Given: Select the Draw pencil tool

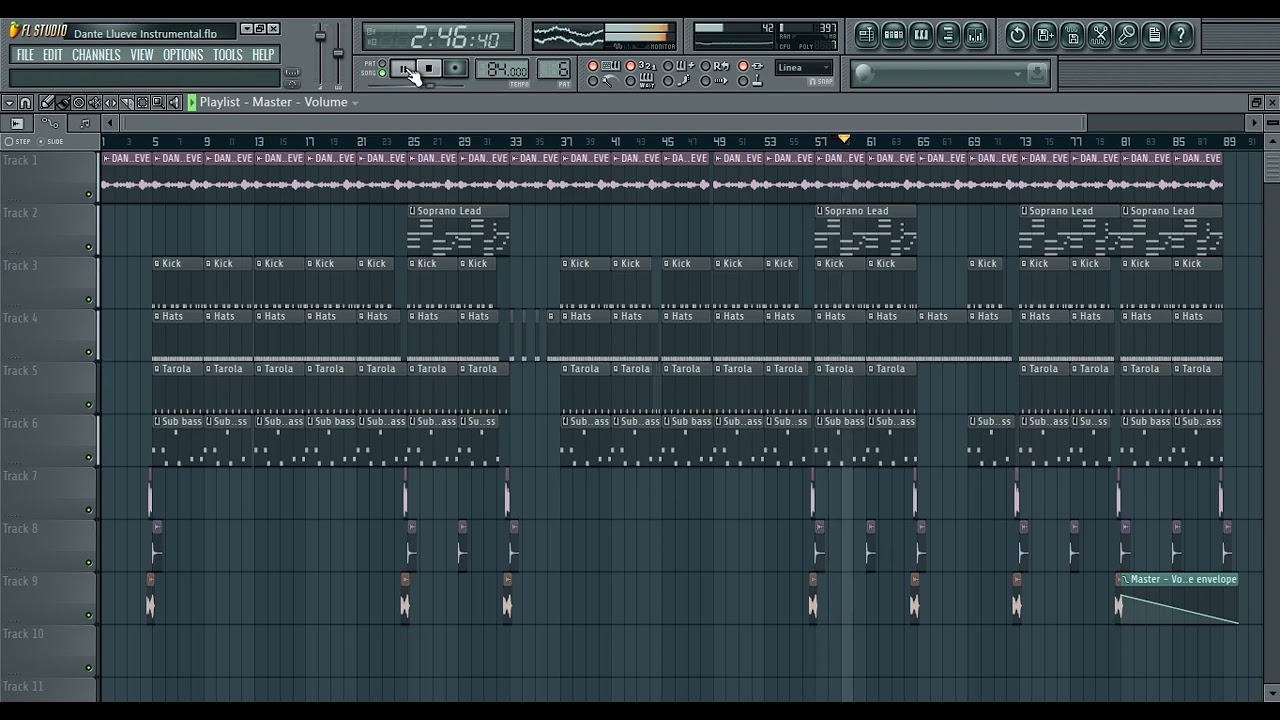Looking at the screenshot, I should click(x=47, y=102).
